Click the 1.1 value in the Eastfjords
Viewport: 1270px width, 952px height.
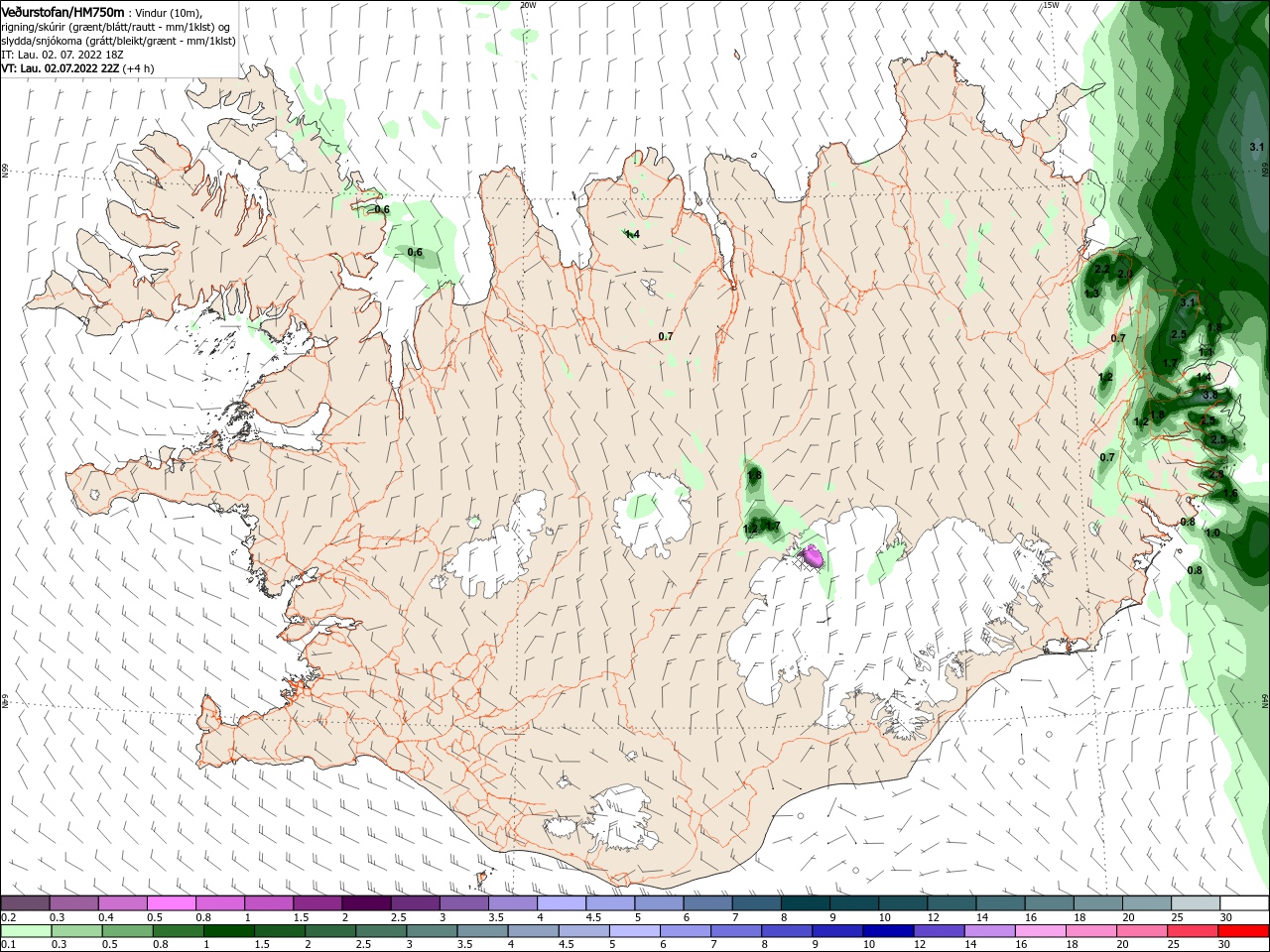1206,352
